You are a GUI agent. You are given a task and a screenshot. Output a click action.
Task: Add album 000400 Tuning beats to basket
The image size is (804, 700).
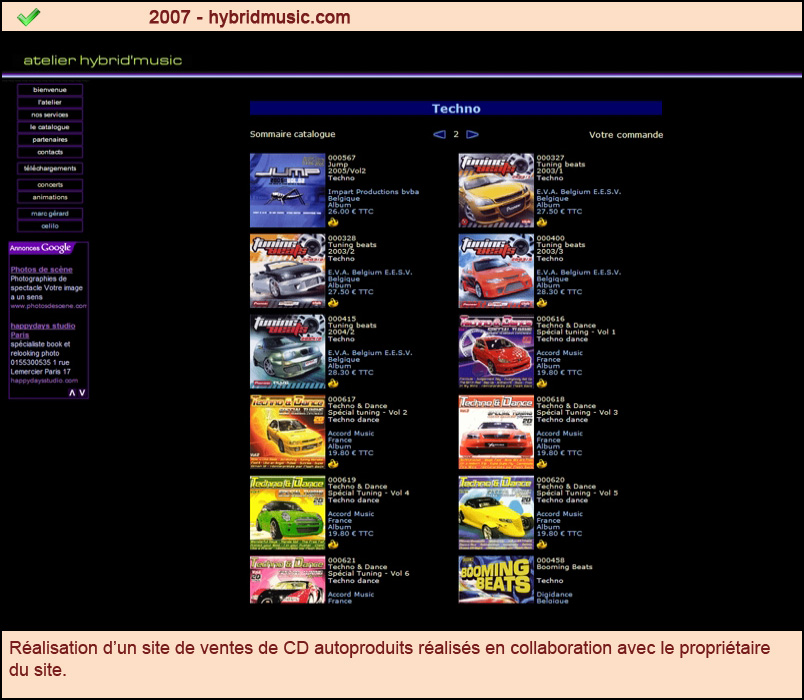point(542,303)
